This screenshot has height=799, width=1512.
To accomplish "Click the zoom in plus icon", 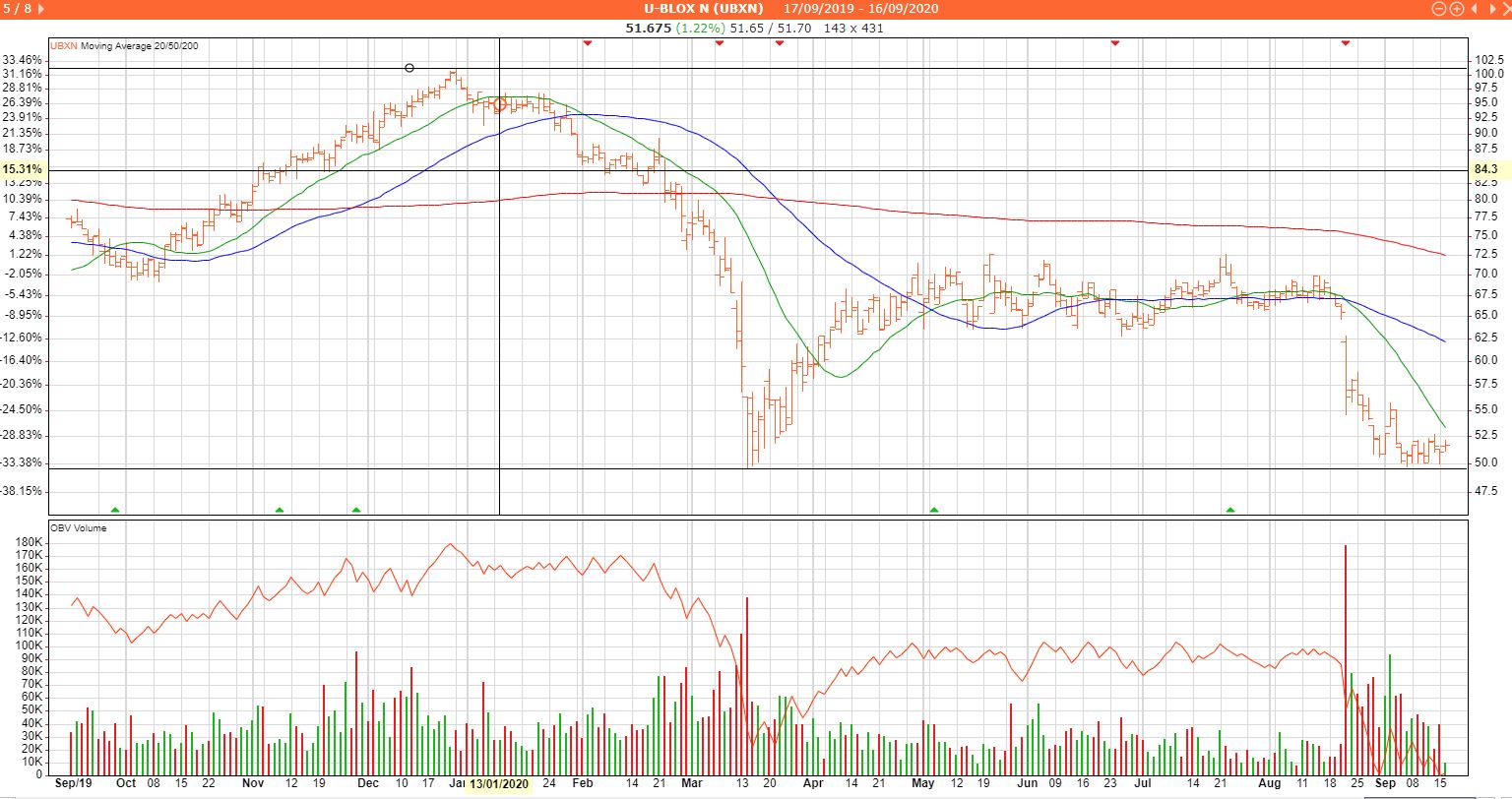I will pos(1456,9).
